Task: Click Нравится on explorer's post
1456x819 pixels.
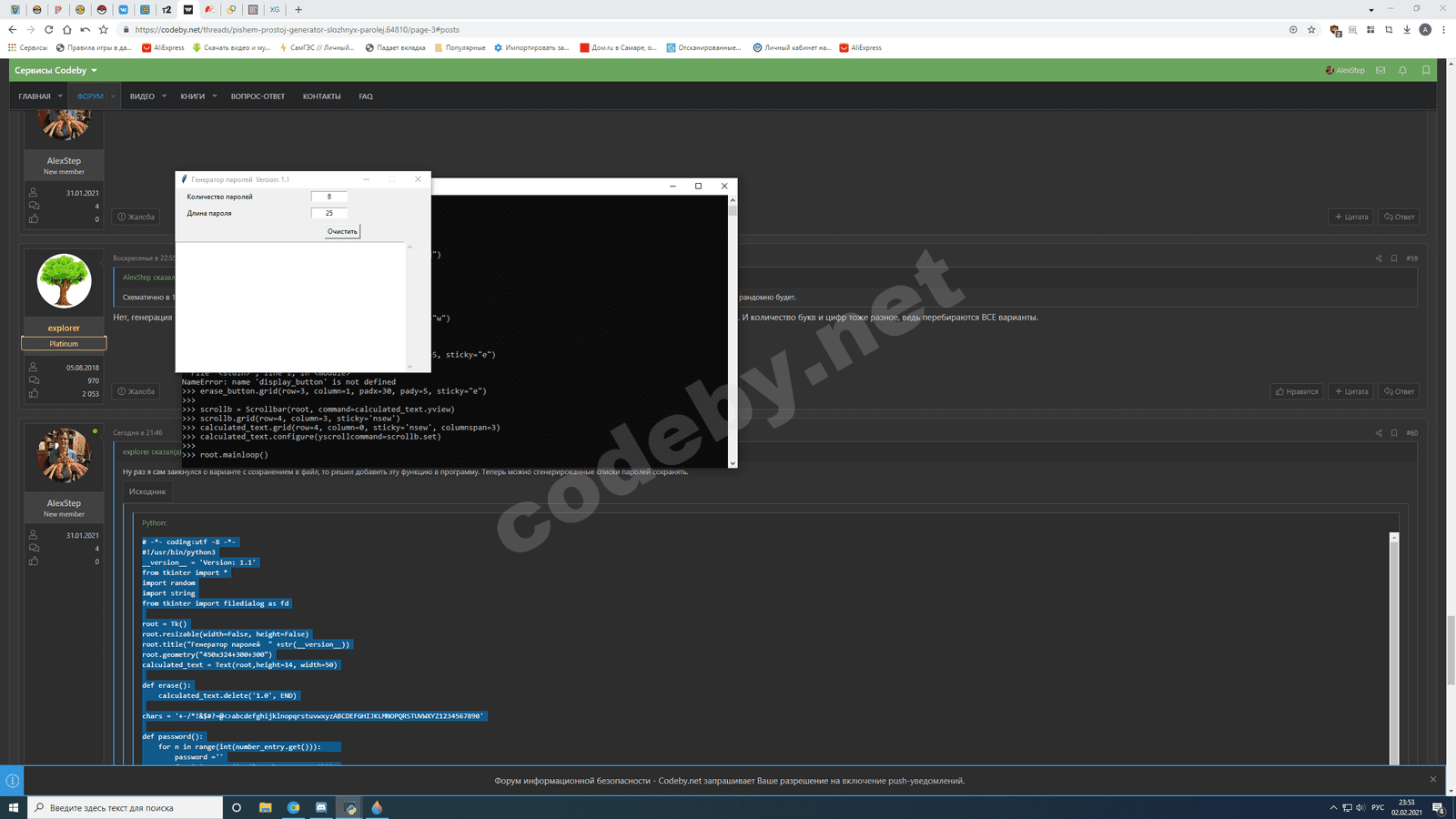Action: pyautogui.click(x=1297, y=391)
